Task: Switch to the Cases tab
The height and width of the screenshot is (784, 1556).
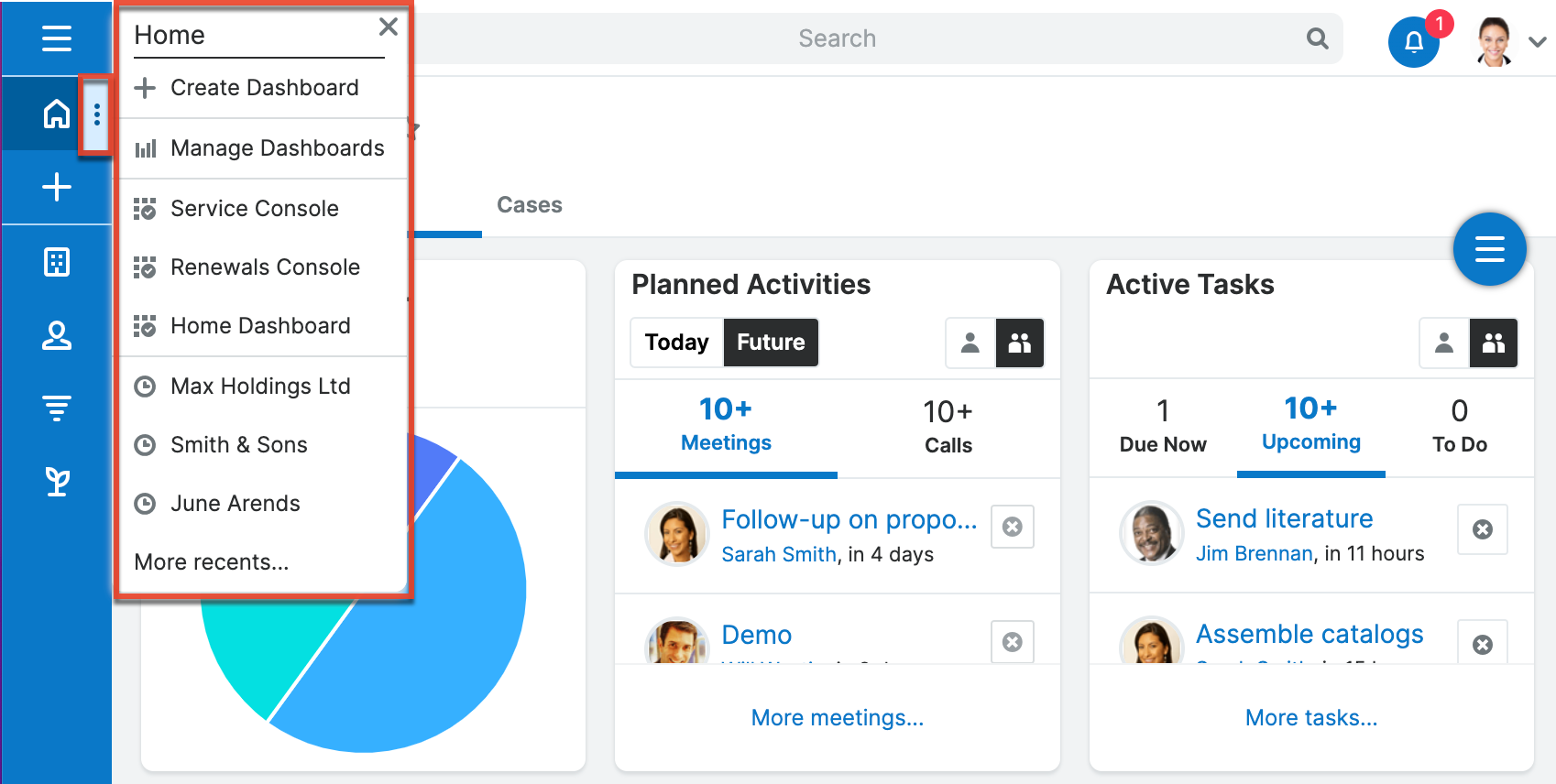Action: click(530, 205)
